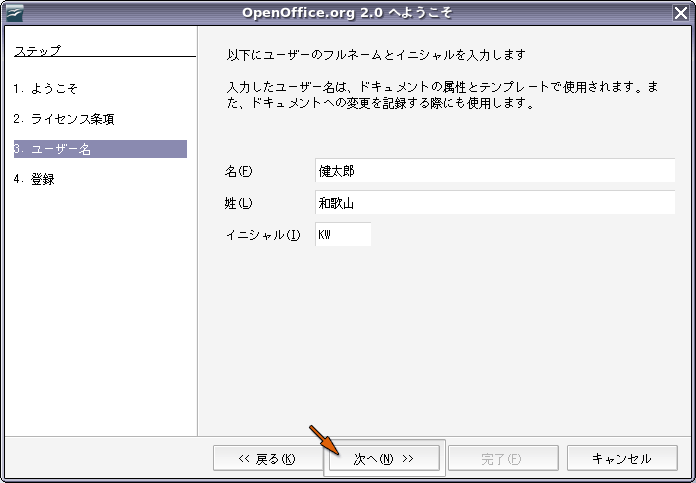Select highlighted step 3. ユーザー名
The width and height of the screenshot is (696, 483).
[x=100, y=149]
